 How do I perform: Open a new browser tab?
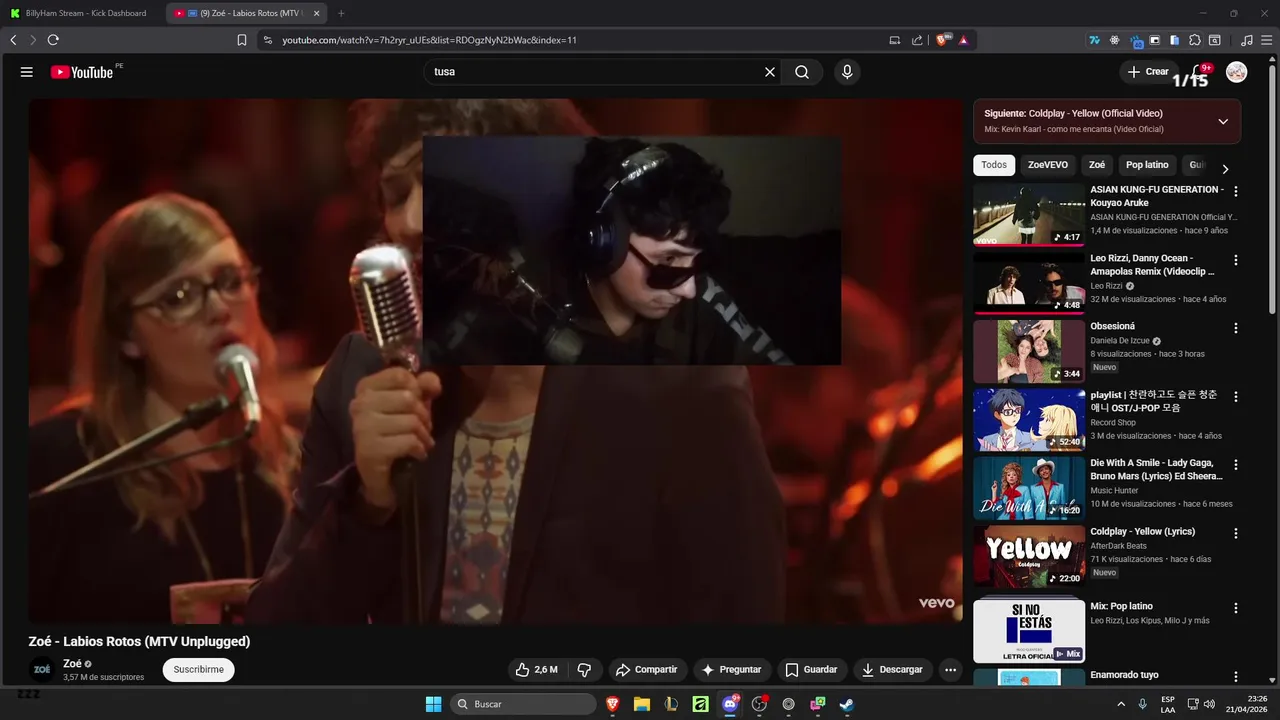click(341, 13)
